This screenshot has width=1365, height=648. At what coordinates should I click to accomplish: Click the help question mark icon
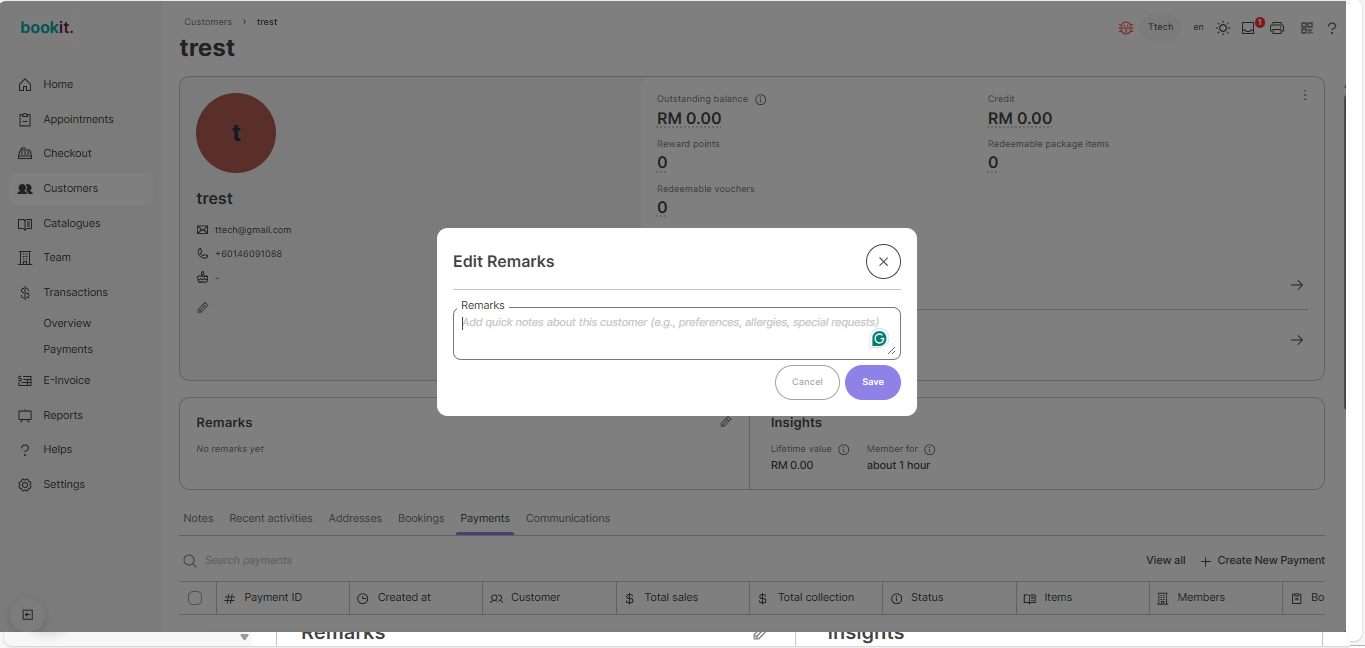tap(1332, 28)
